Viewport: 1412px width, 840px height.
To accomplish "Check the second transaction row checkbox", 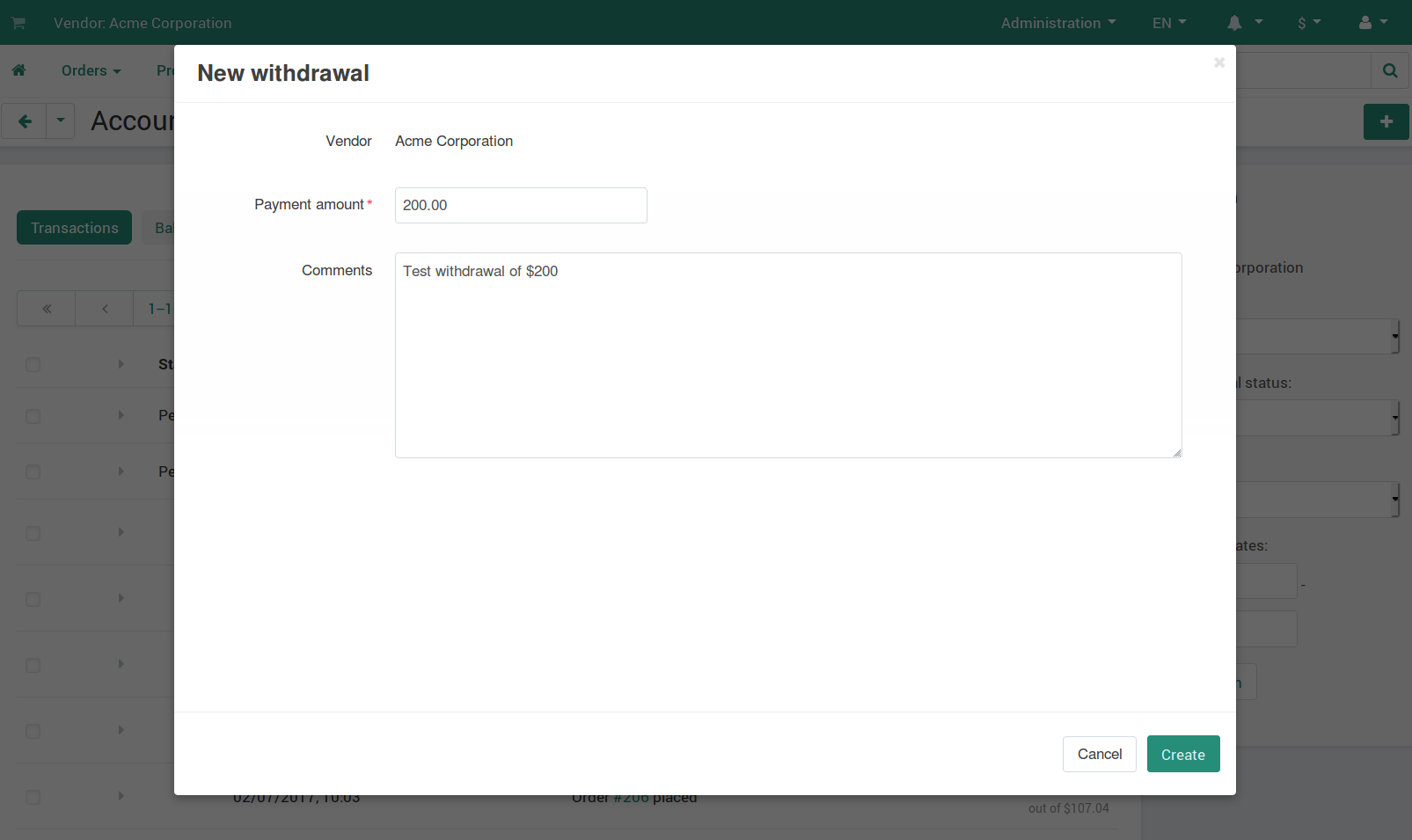I will (33, 472).
